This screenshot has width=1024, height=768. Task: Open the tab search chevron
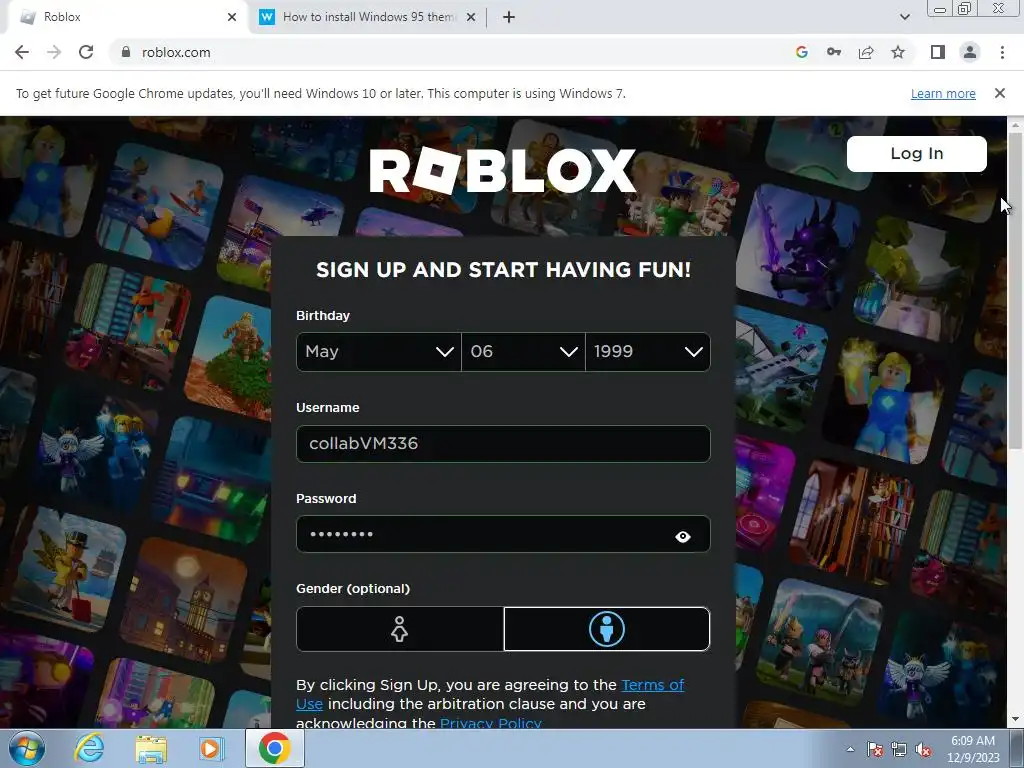point(904,17)
